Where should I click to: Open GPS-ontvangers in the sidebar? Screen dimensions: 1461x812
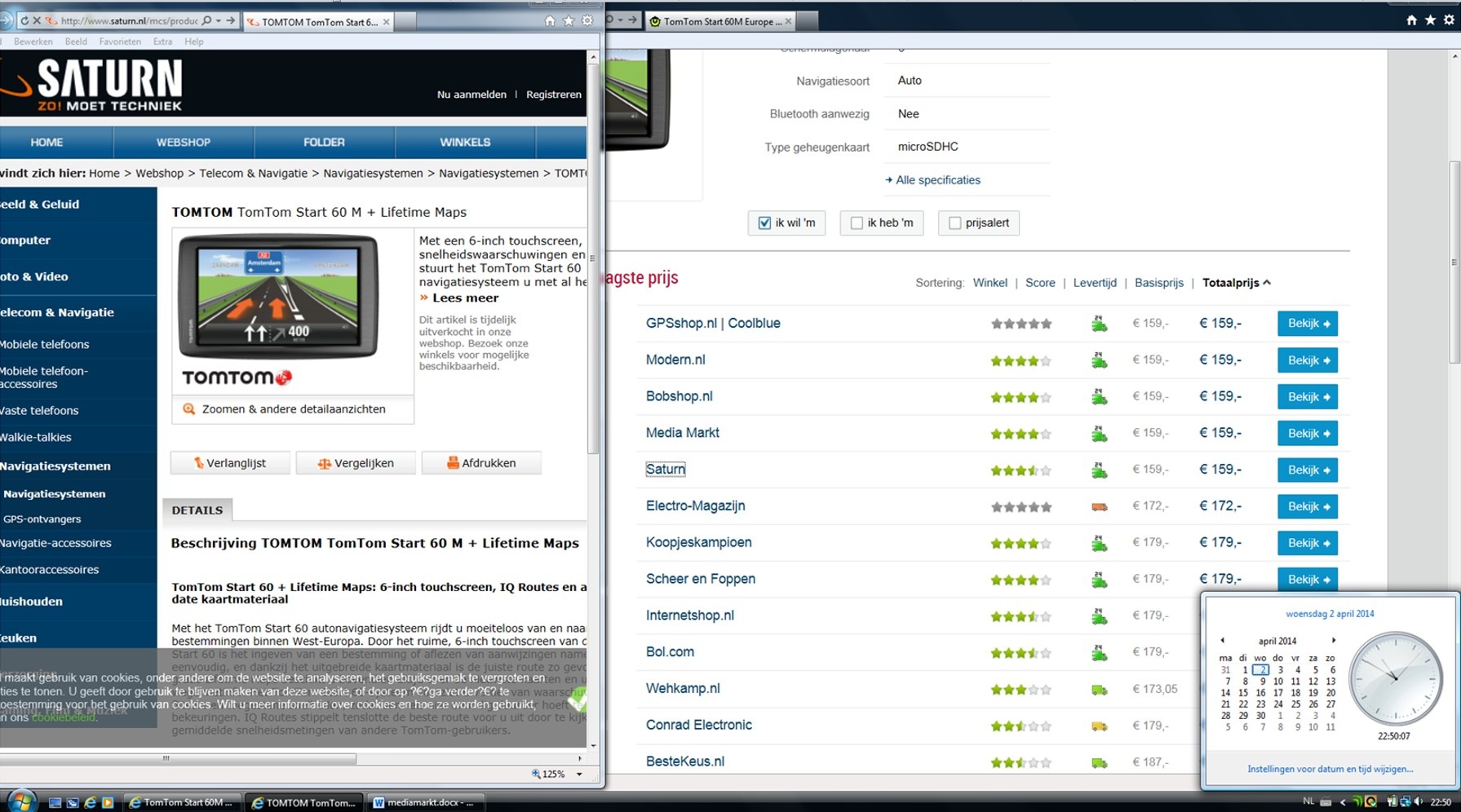(x=42, y=519)
